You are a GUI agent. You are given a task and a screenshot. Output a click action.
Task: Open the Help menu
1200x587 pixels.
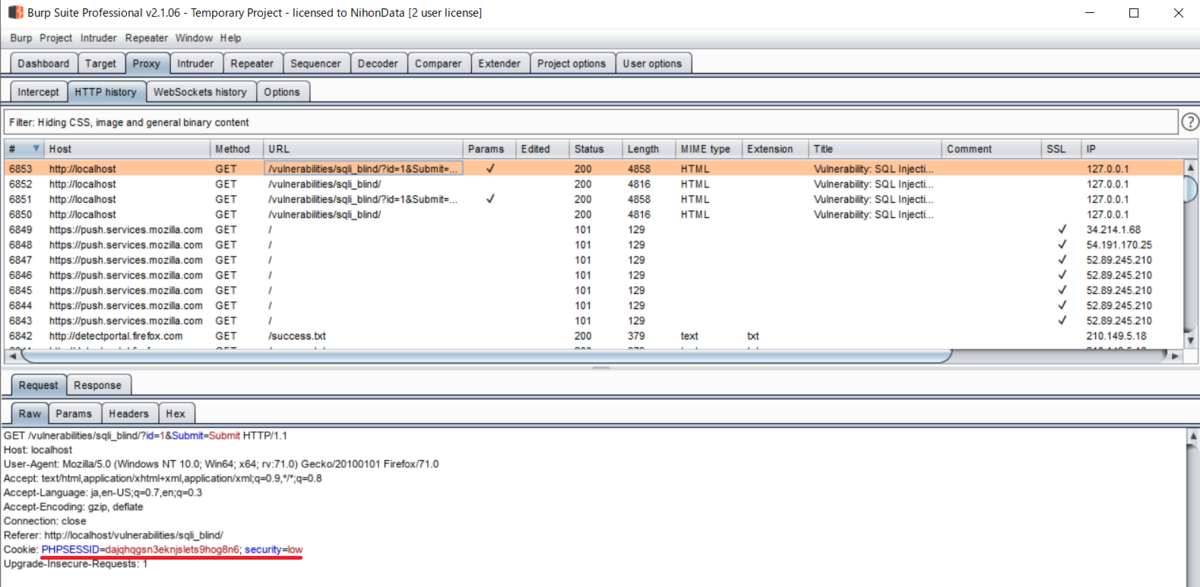point(231,38)
